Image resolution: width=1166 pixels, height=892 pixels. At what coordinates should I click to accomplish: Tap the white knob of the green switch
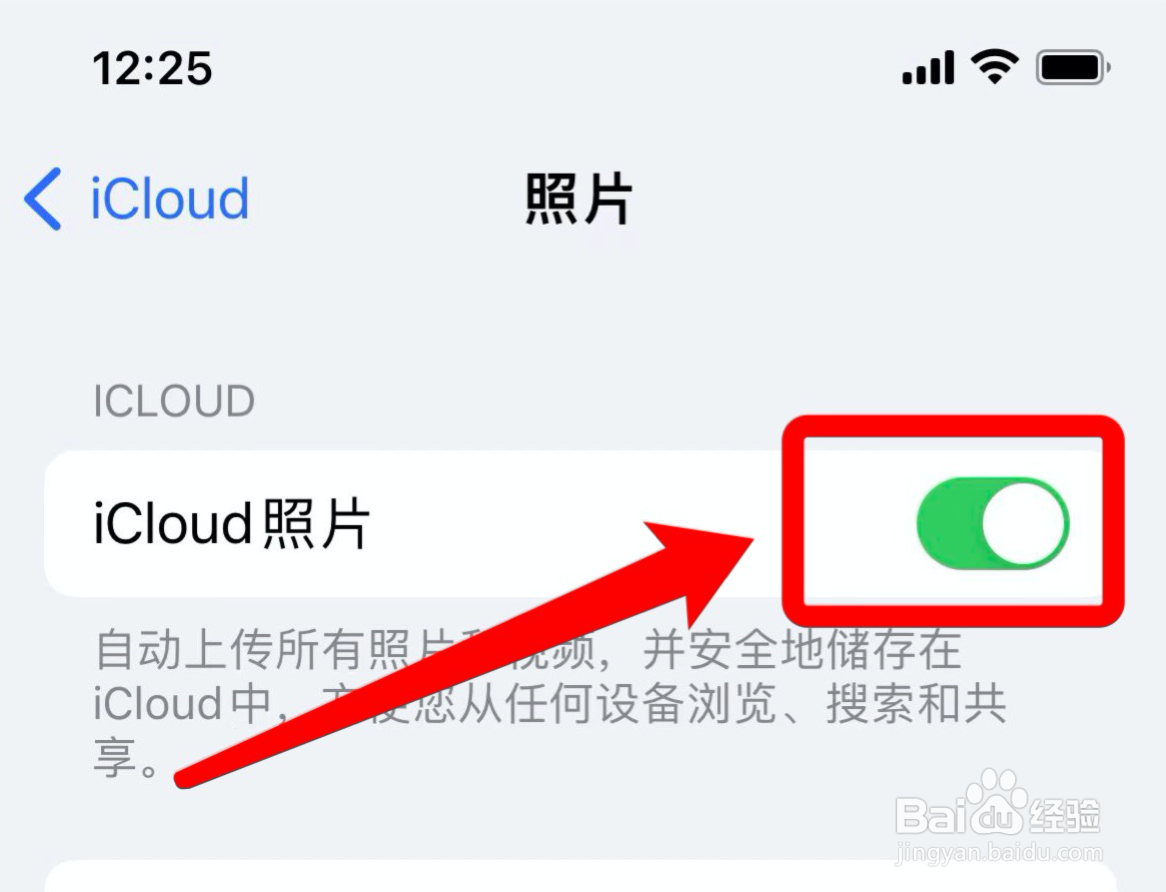(1024, 523)
